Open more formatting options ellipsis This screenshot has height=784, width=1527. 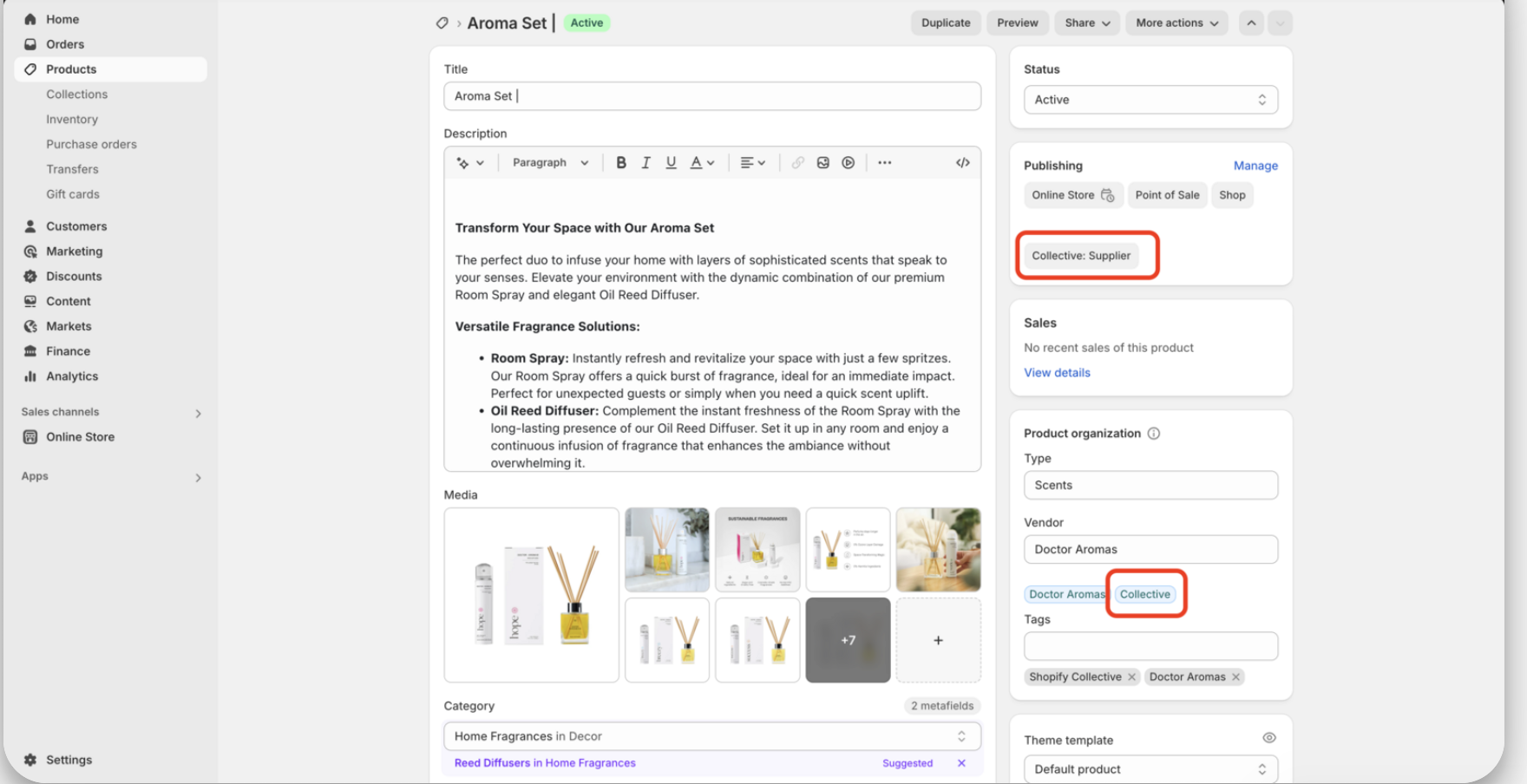(x=884, y=163)
